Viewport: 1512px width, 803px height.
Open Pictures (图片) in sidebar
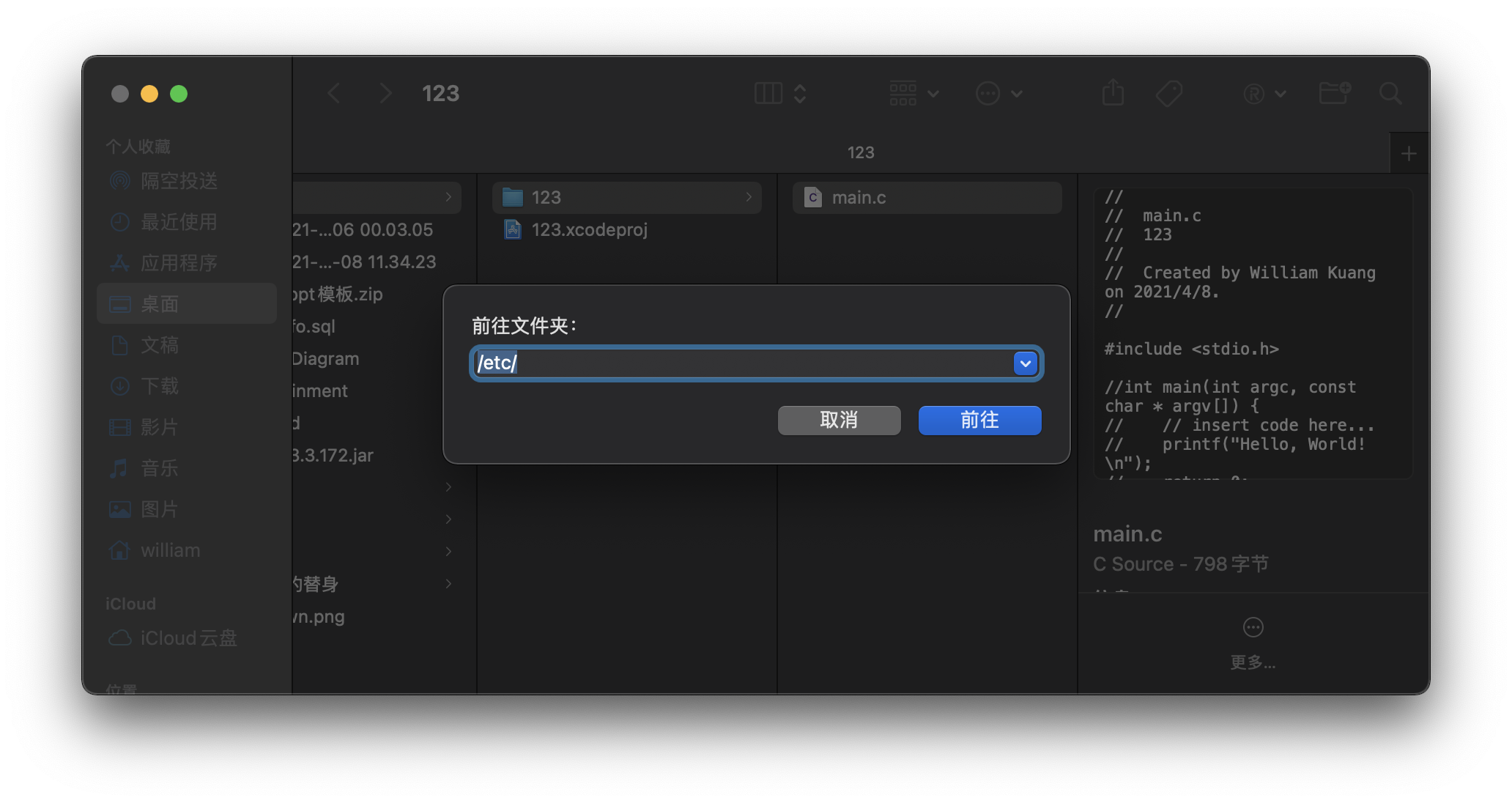(187, 509)
